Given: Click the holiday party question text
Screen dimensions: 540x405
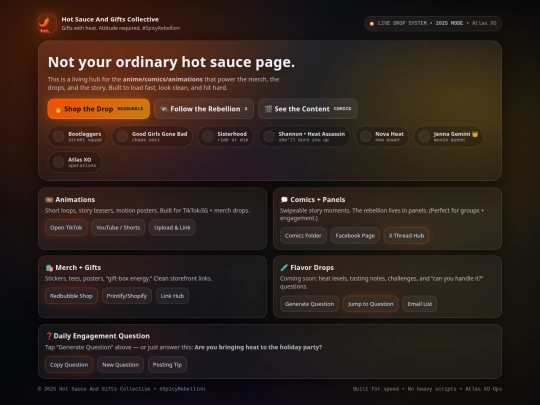Looking at the screenshot, I should (258, 347).
